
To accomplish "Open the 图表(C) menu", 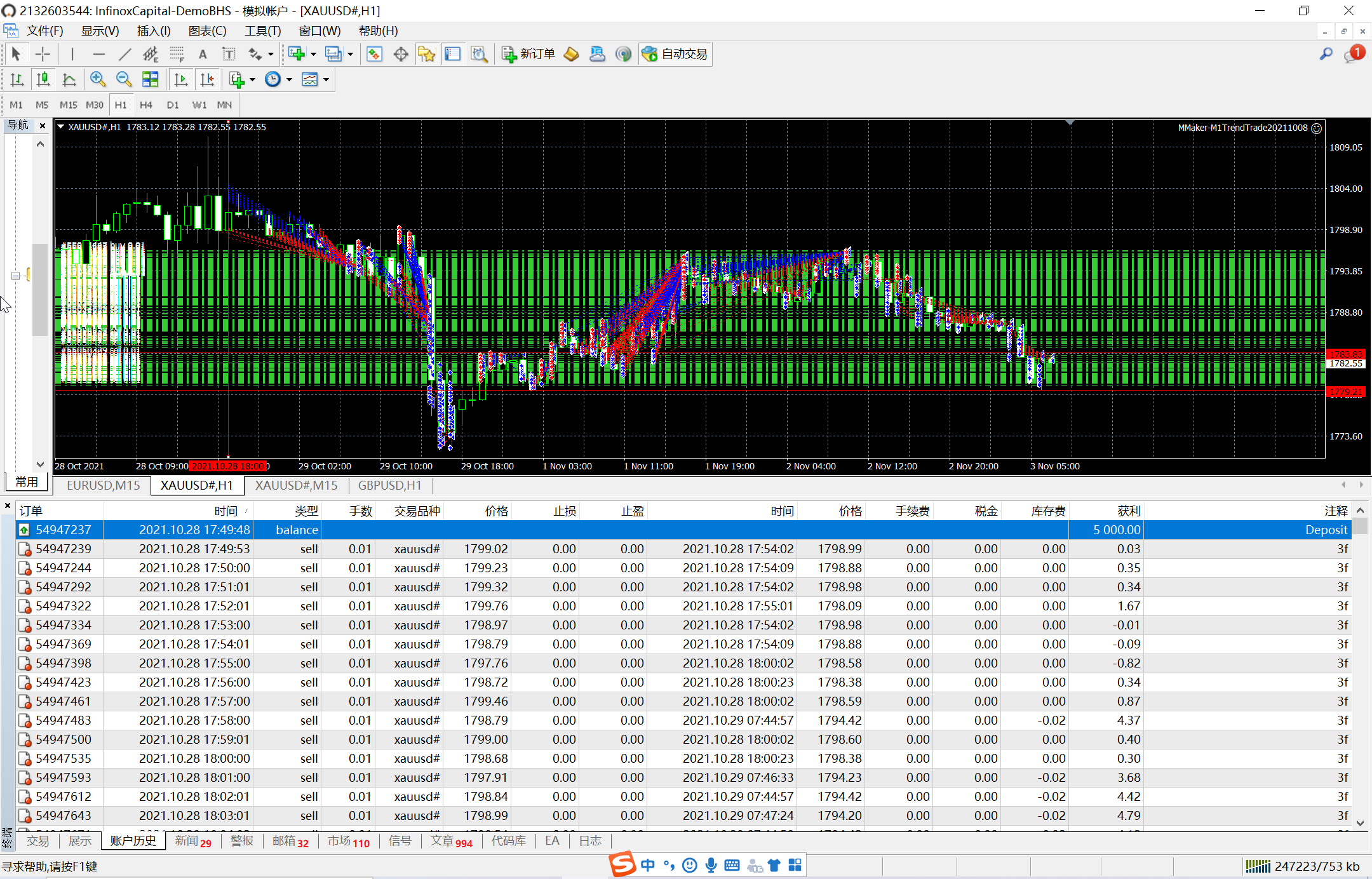I will click(x=207, y=30).
